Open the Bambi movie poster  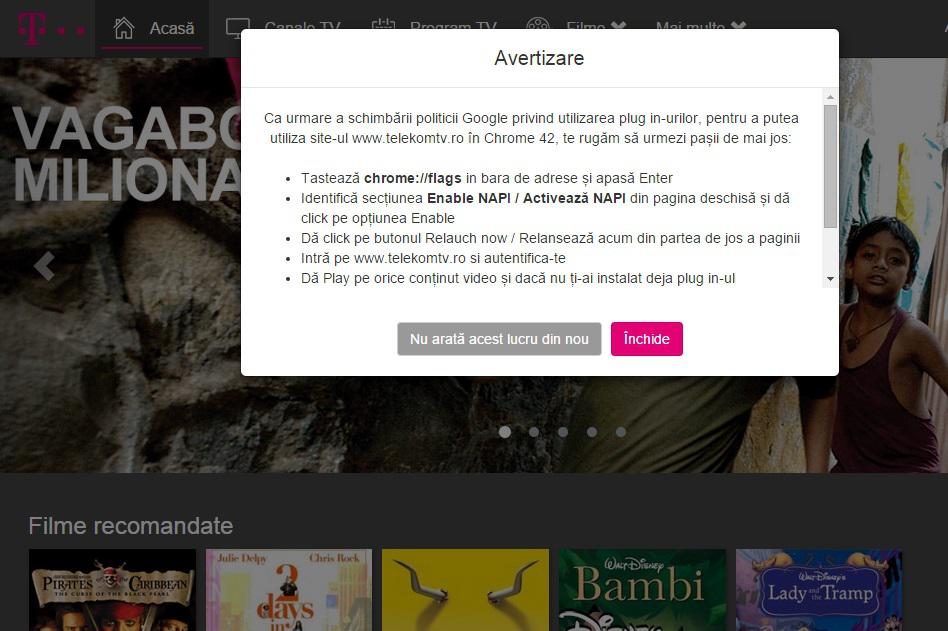click(x=642, y=590)
